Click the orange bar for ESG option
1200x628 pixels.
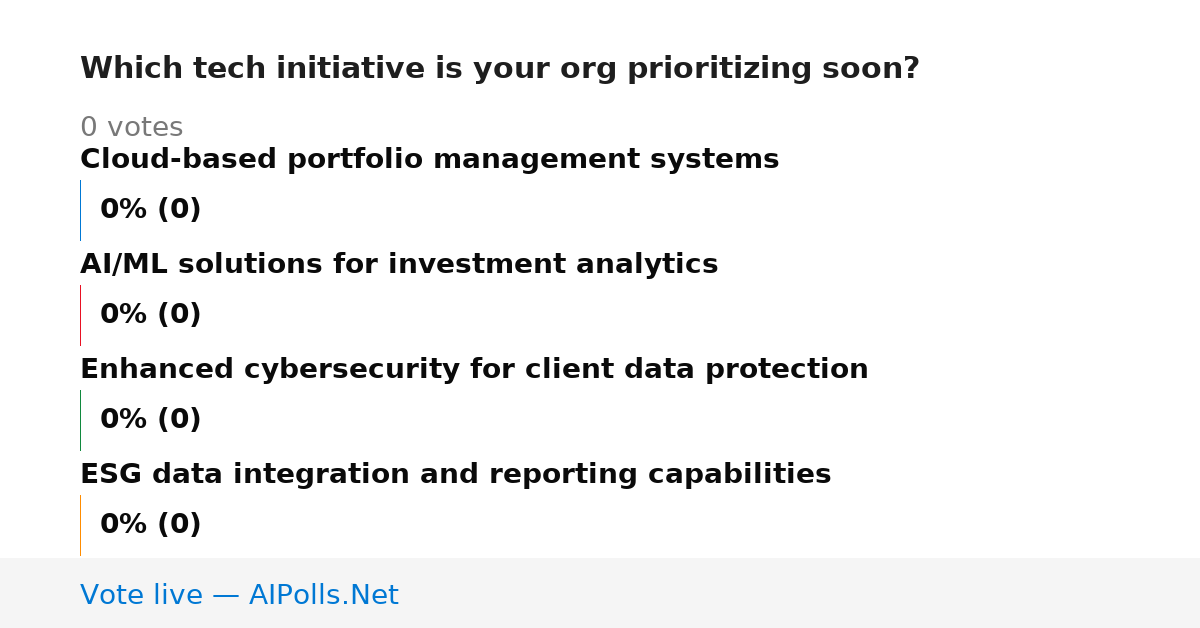80,525
